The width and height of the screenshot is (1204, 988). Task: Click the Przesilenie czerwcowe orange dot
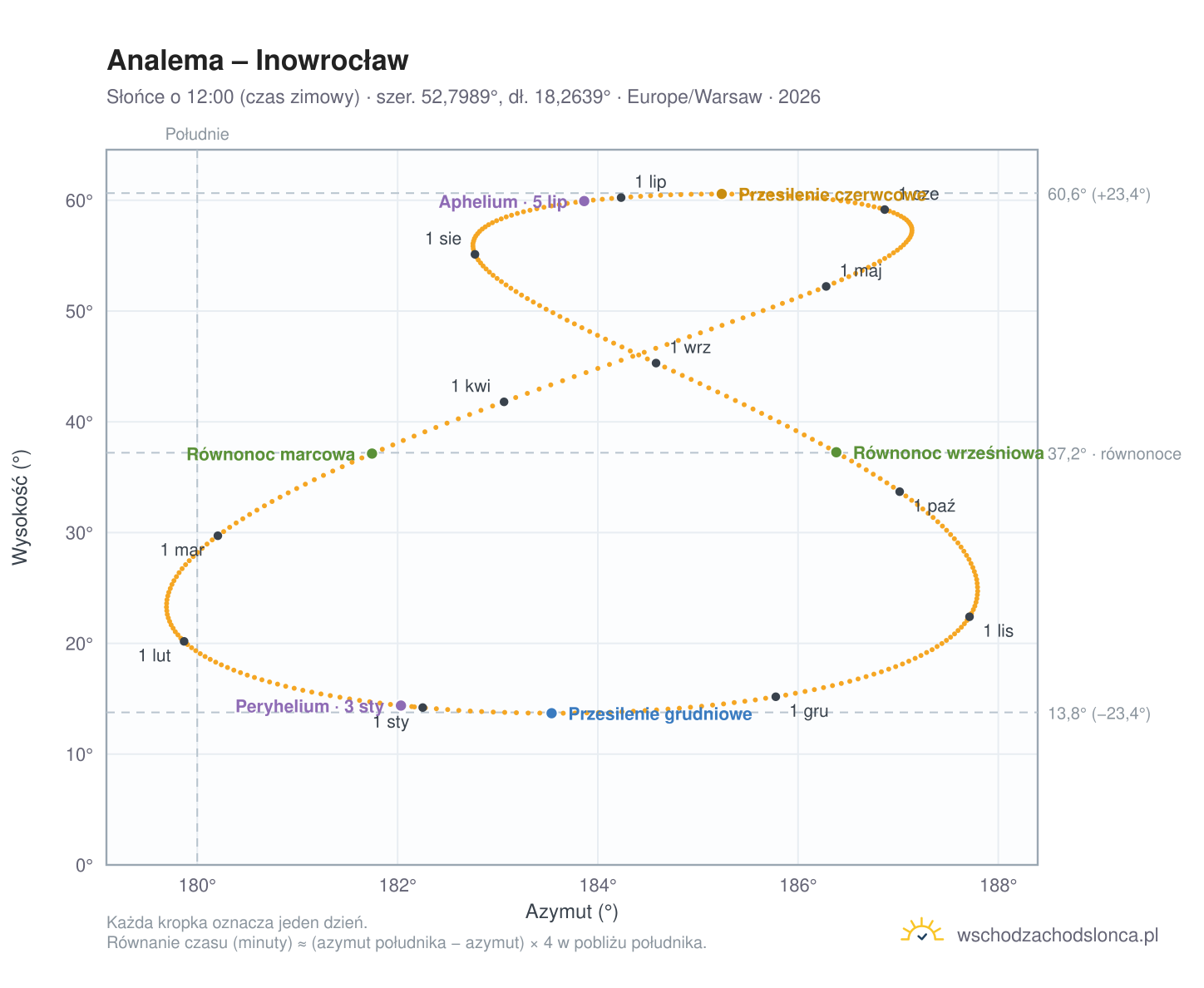[x=722, y=194]
